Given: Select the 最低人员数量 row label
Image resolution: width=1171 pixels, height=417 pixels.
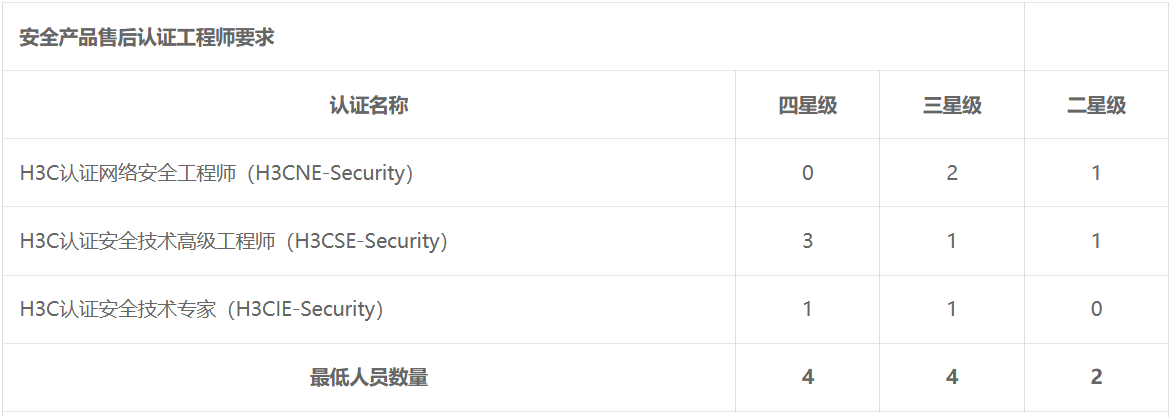Looking at the screenshot, I should 368,377.
